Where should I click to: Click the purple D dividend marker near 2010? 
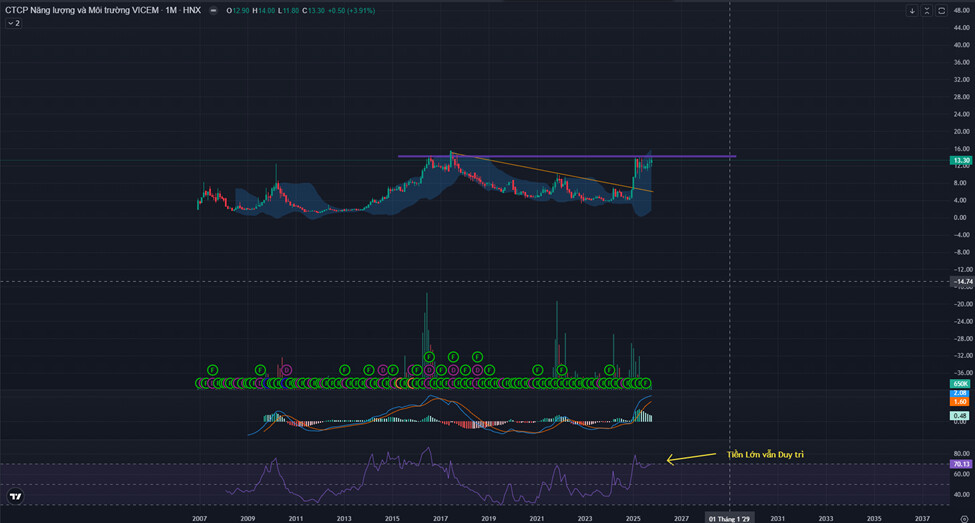(x=284, y=370)
